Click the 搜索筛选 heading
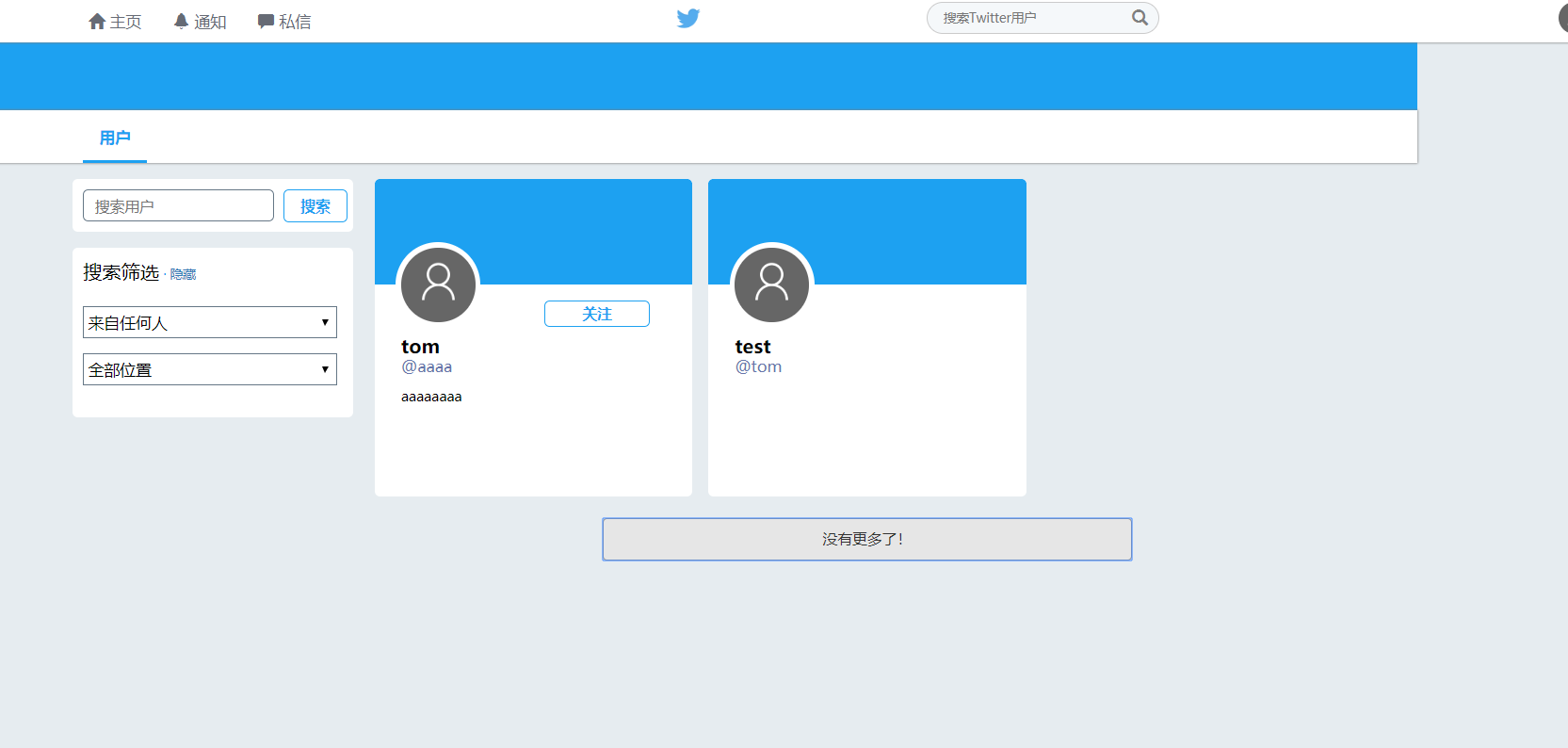Screen dimensions: 1568x748 click(x=121, y=272)
